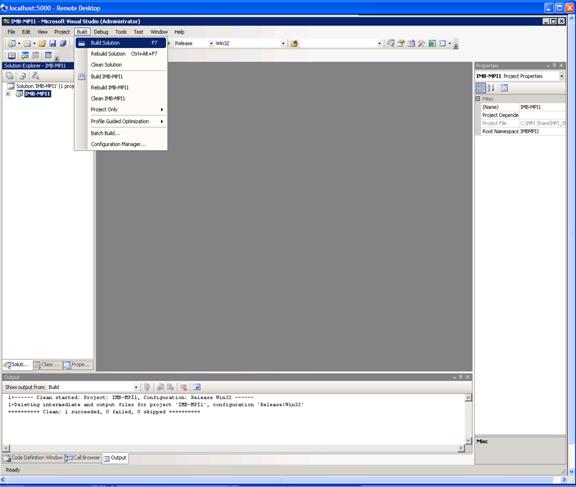Image resolution: width=576 pixels, height=487 pixels.
Task: Open Property Pages icon in Properties panel
Action: [504, 88]
